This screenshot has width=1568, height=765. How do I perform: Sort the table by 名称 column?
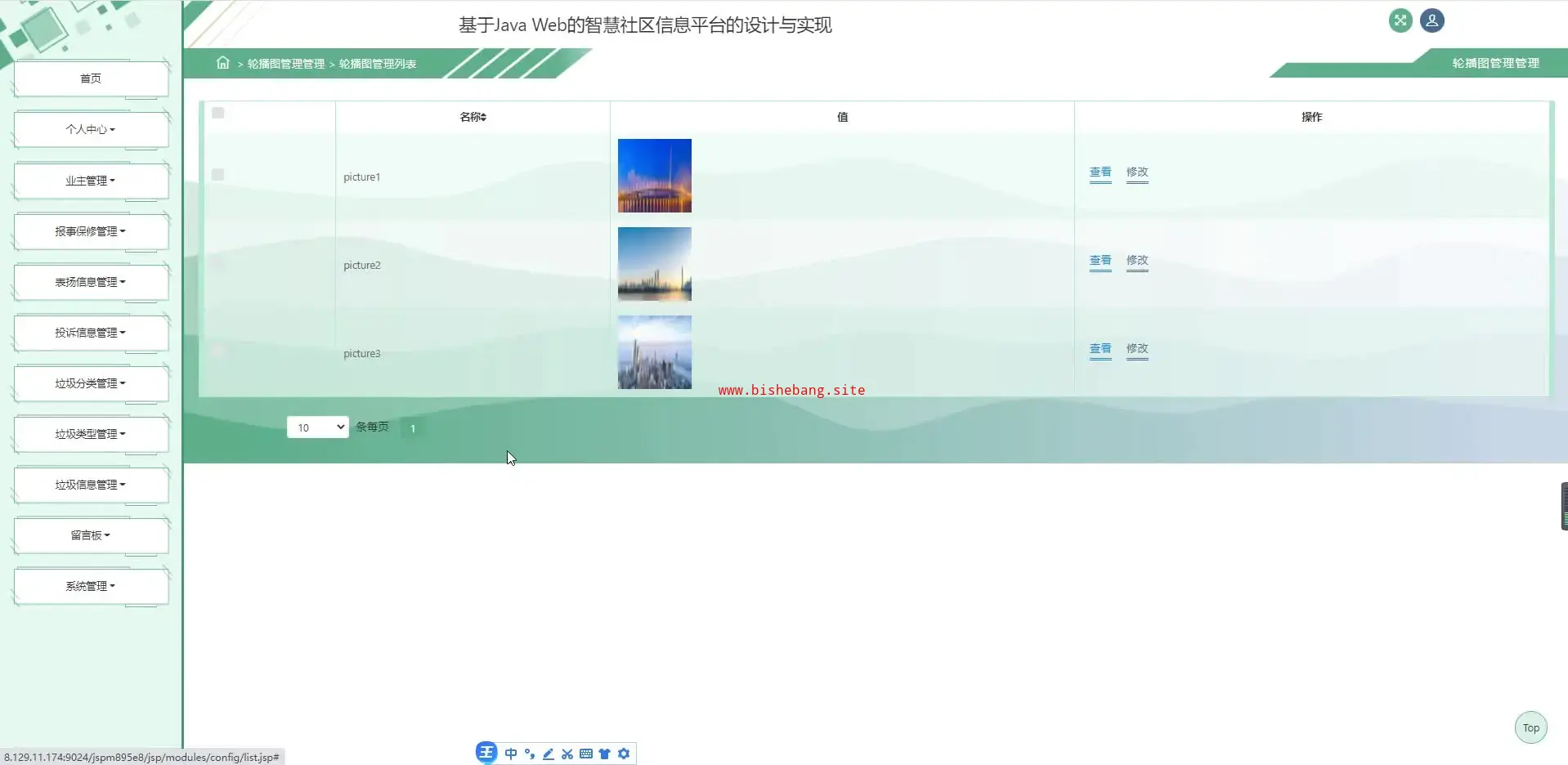473,117
